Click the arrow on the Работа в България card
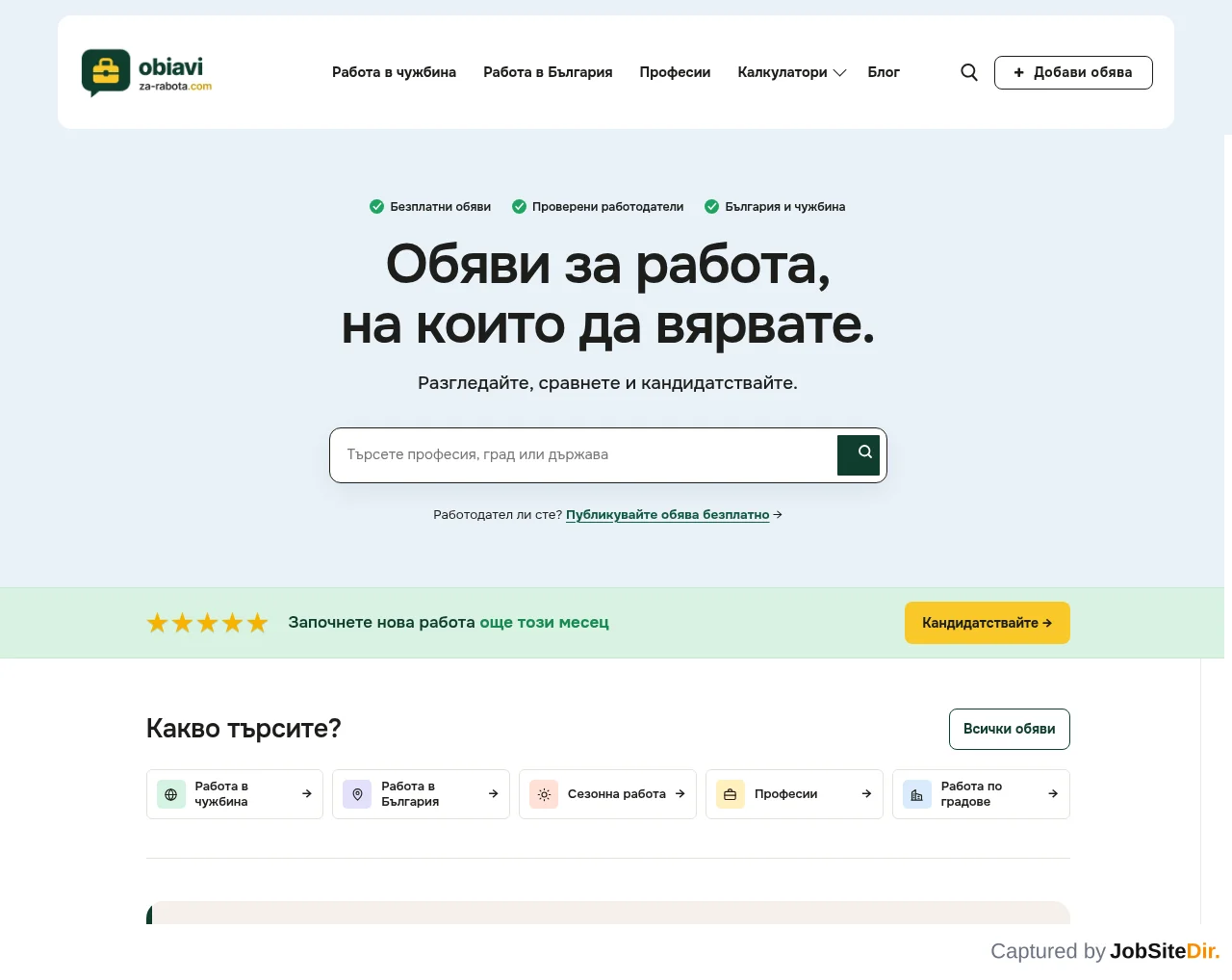This screenshot has height=980, width=1232. point(494,794)
